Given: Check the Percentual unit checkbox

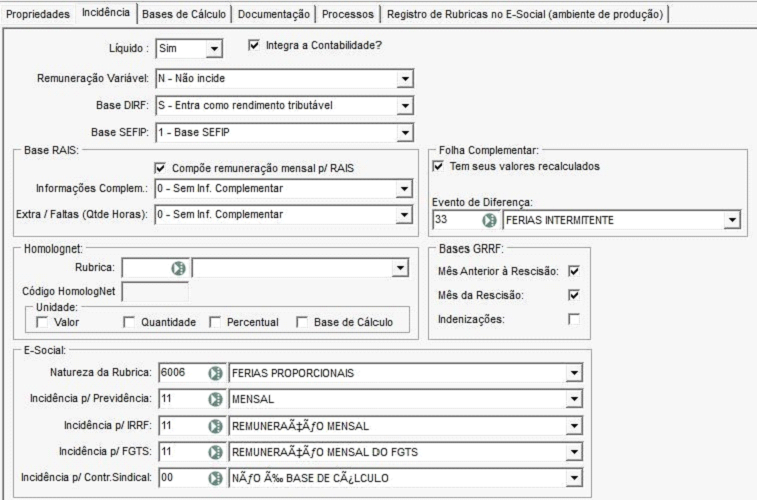Looking at the screenshot, I should pos(215,322).
